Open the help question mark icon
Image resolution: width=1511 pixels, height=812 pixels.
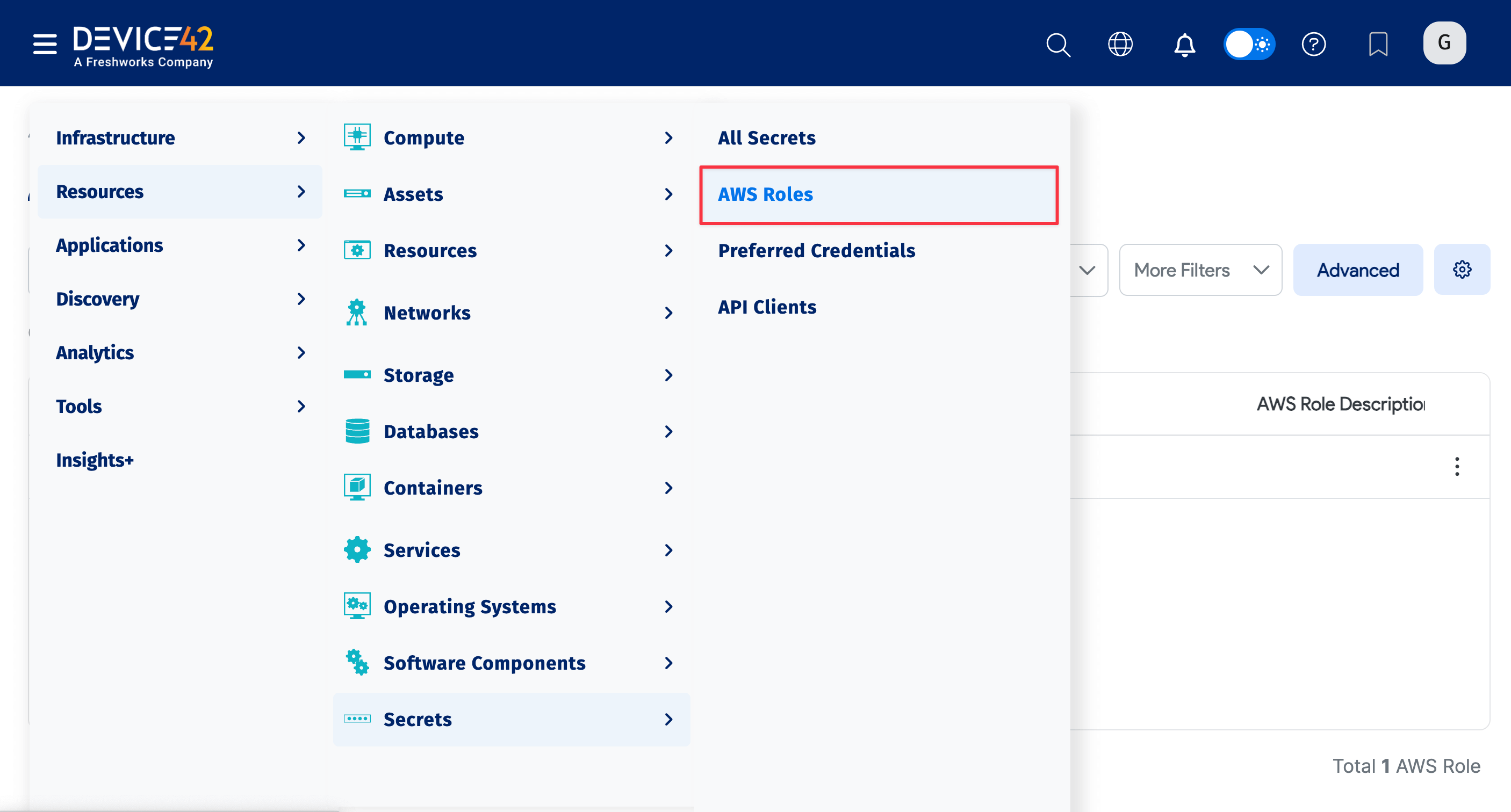1314,44
